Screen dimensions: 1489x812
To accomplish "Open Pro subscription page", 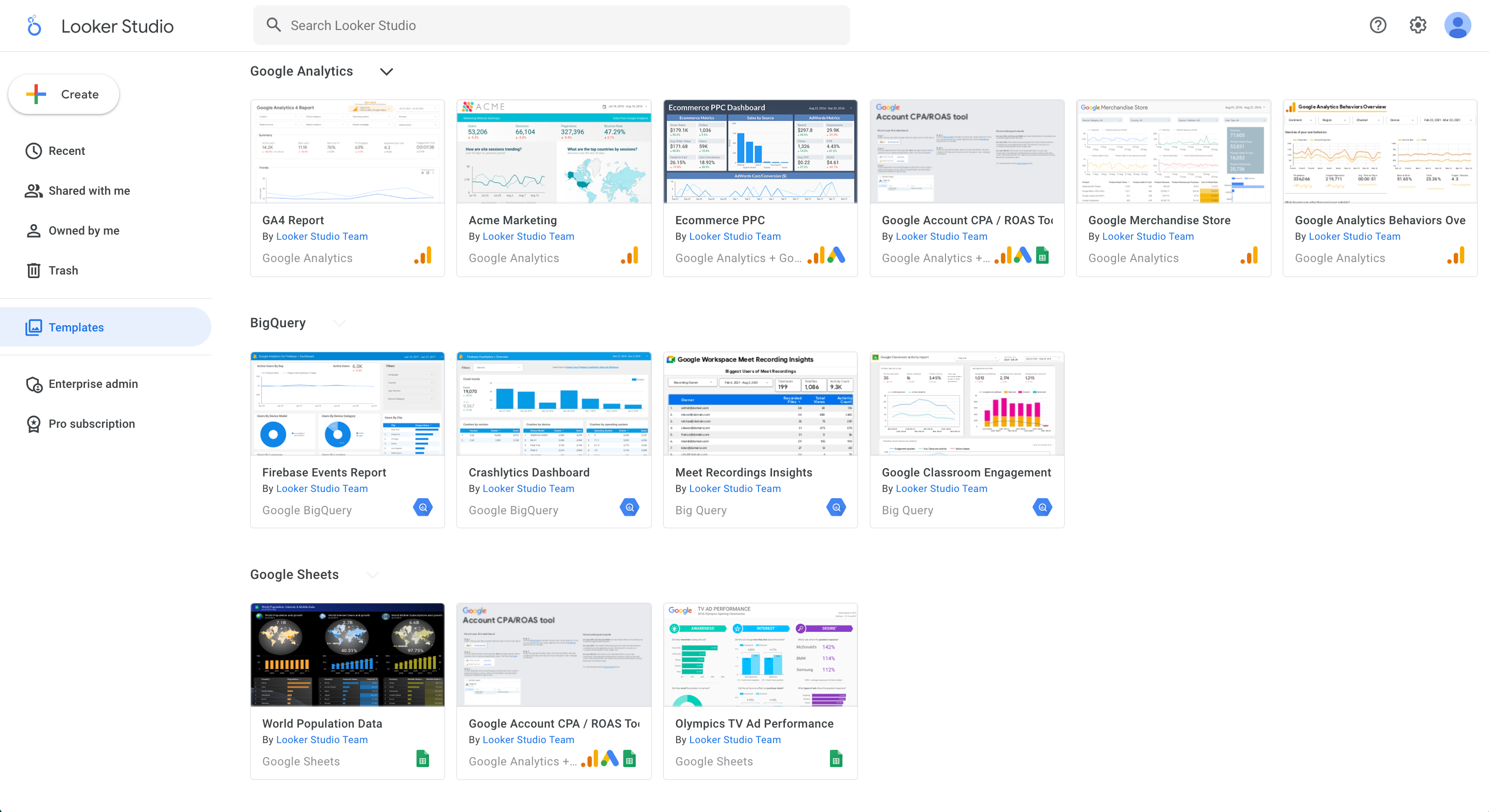I will pos(91,424).
